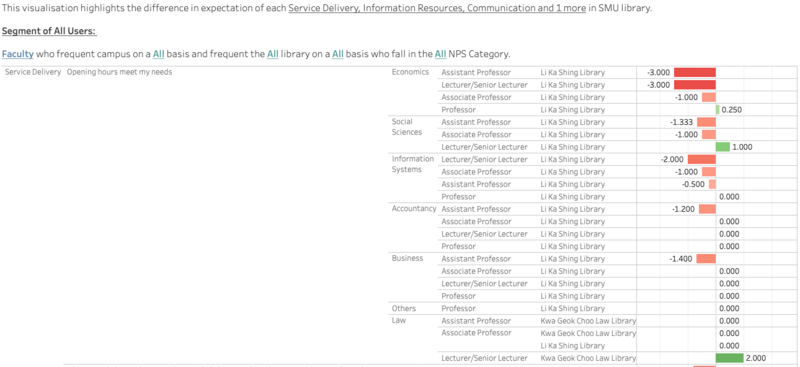Screen dimensions: 800x367
Task: Select the Law faculty row header
Action: click(397, 321)
